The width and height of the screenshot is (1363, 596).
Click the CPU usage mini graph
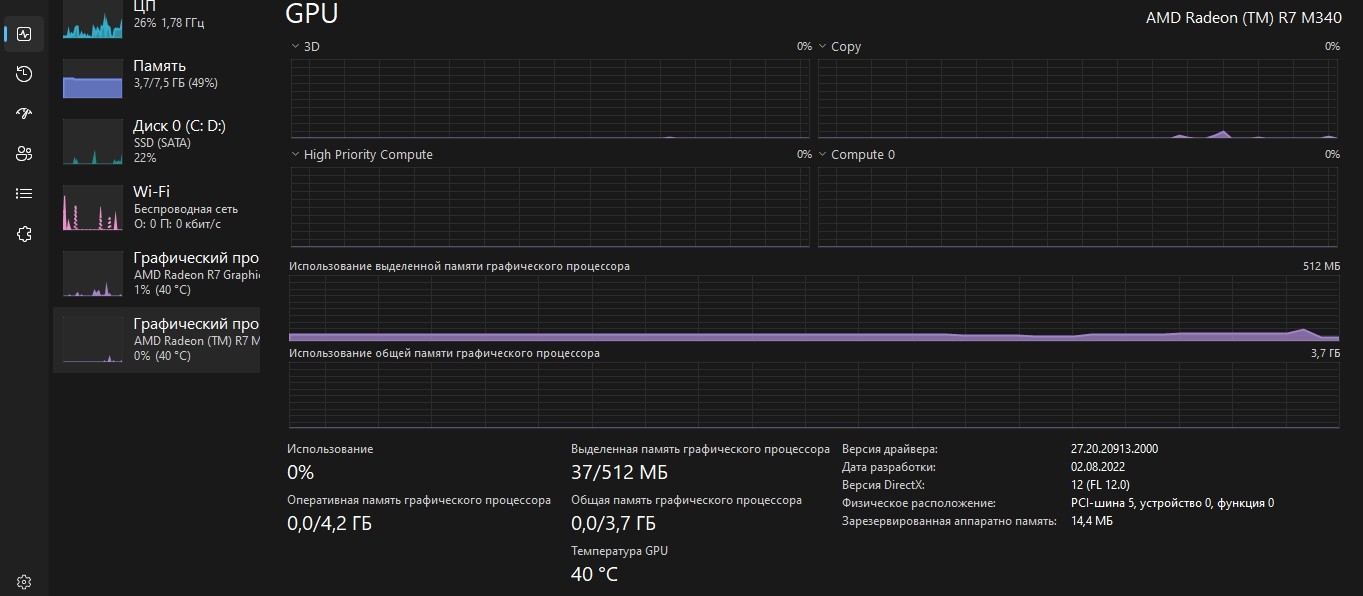[93, 18]
